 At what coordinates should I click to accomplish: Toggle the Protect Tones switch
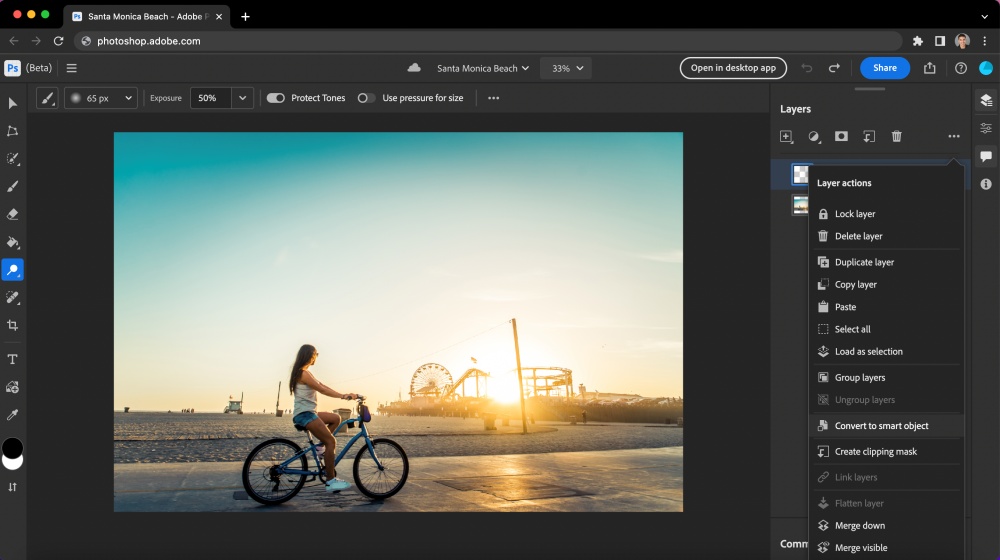pyautogui.click(x=275, y=98)
